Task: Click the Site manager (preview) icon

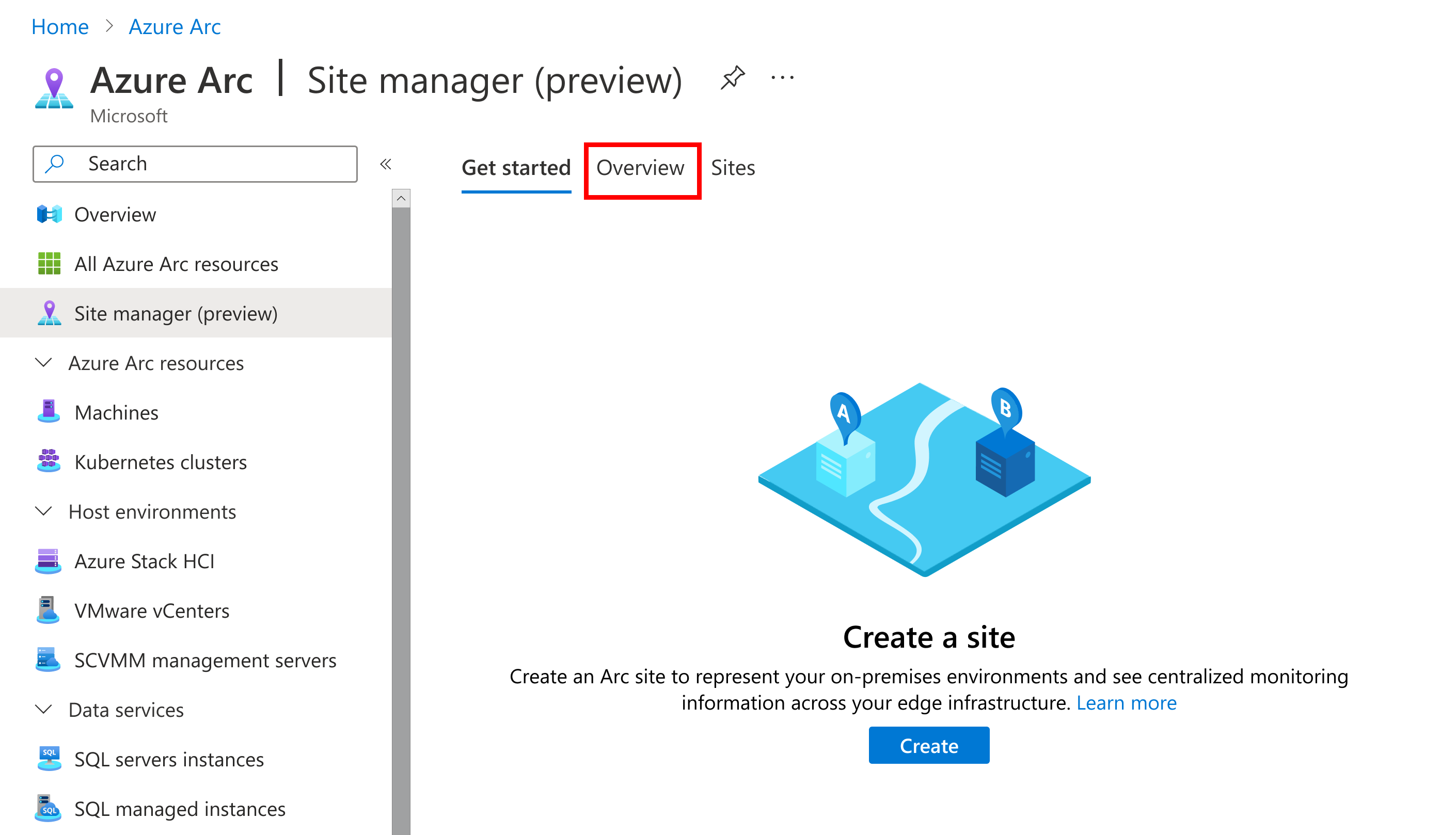Action: click(x=51, y=312)
